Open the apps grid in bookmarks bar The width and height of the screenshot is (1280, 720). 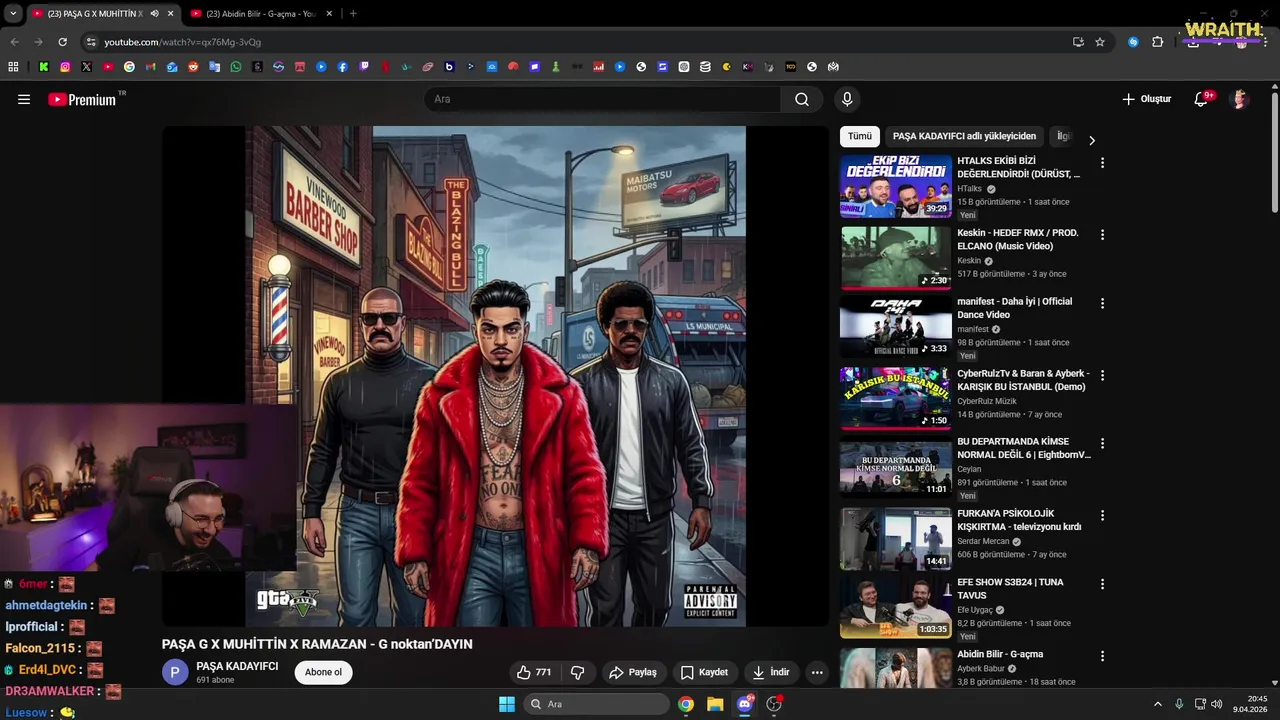[x=13, y=67]
